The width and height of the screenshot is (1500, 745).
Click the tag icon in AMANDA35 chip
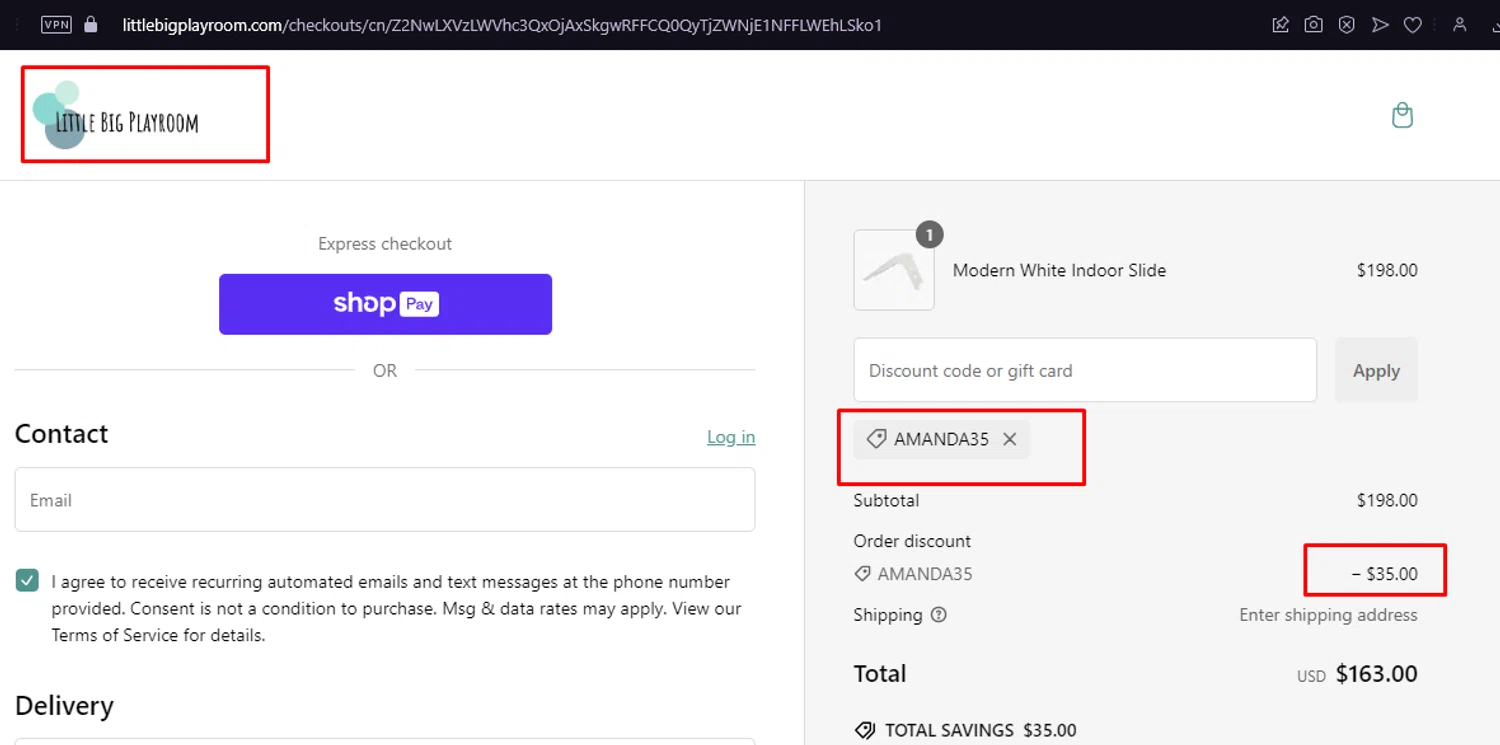(x=876, y=439)
